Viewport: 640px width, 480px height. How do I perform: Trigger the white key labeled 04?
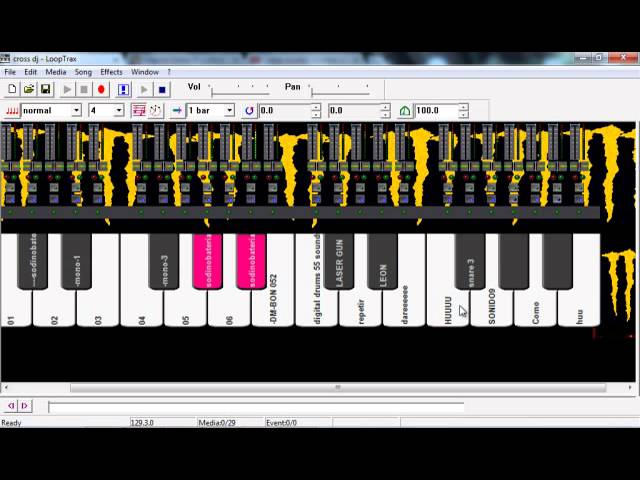142,310
